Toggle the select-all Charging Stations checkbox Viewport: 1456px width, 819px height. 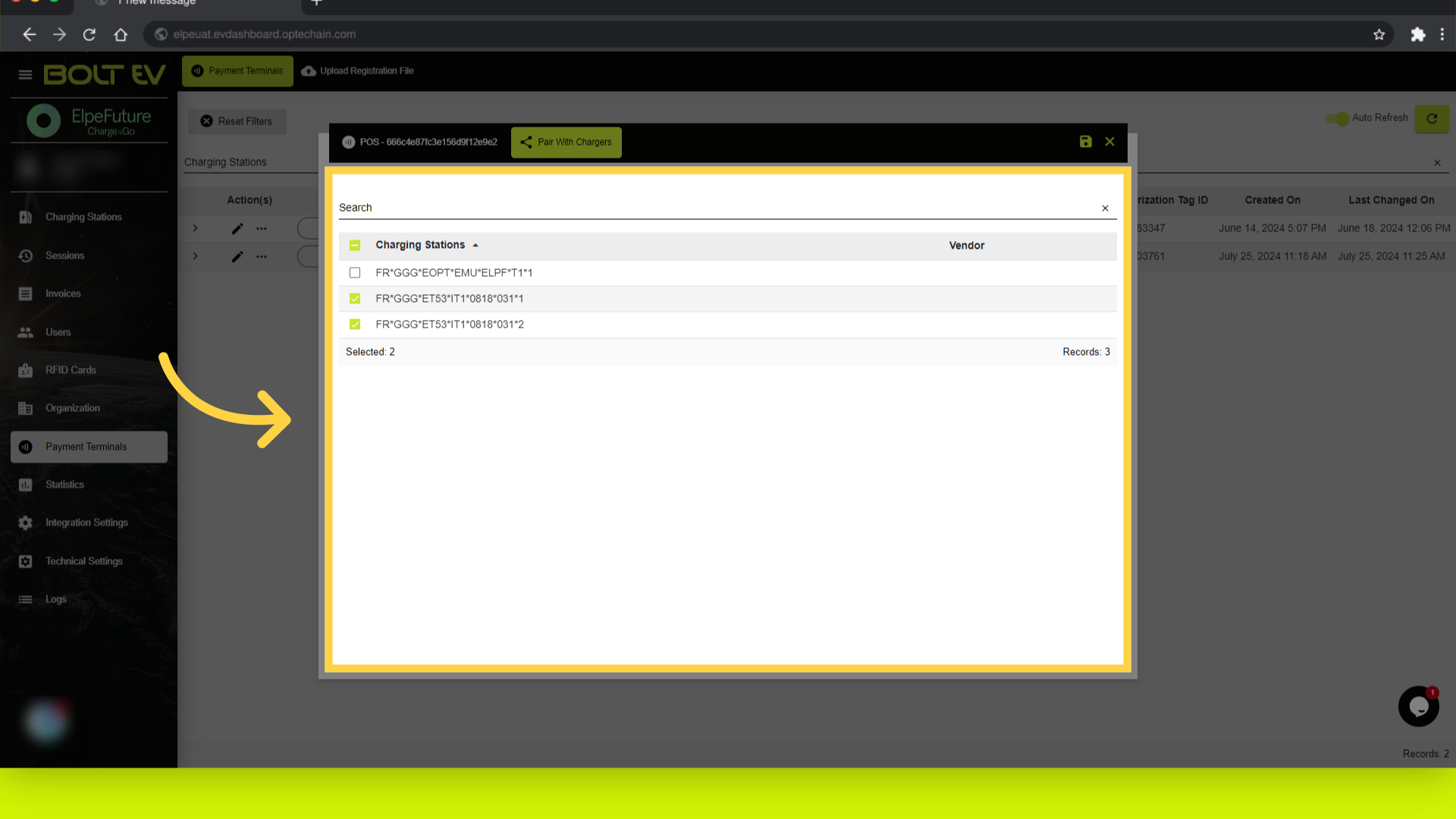pyautogui.click(x=355, y=245)
